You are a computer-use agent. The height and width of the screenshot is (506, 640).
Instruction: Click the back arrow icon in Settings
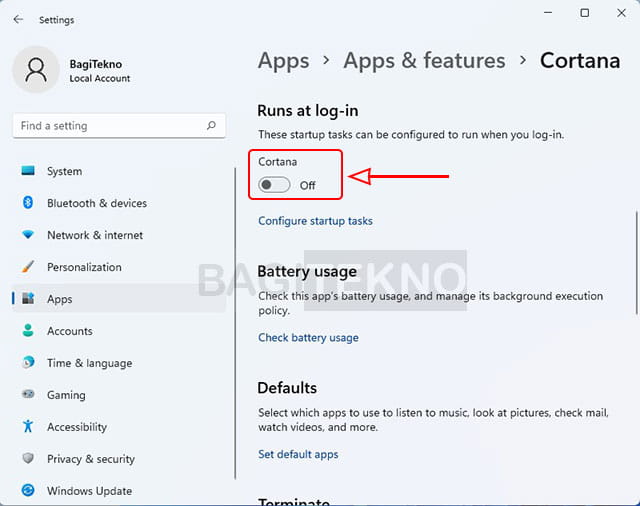click(18, 19)
